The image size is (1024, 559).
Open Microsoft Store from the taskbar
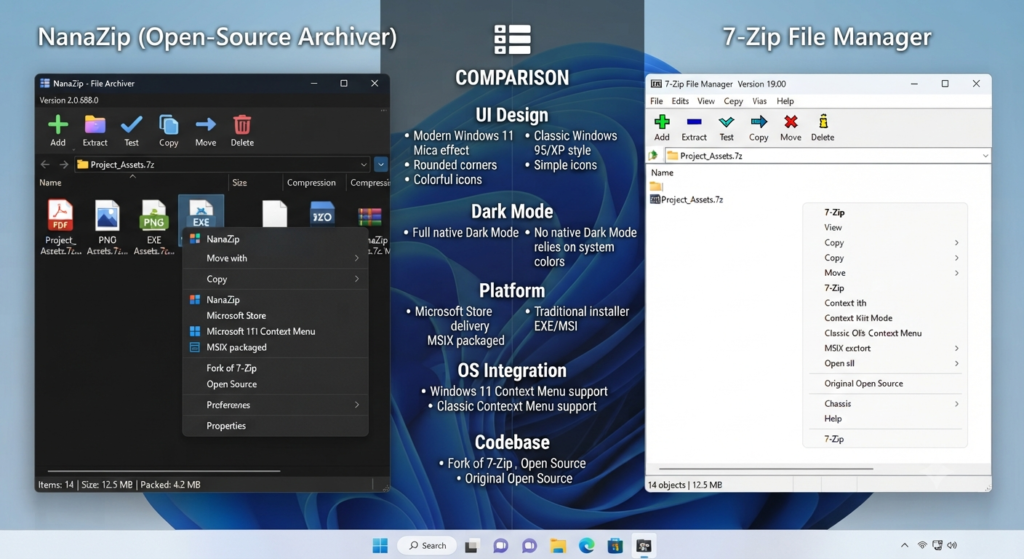point(615,545)
